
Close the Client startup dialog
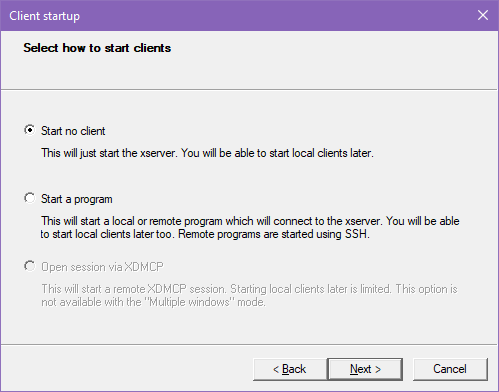pos(483,15)
